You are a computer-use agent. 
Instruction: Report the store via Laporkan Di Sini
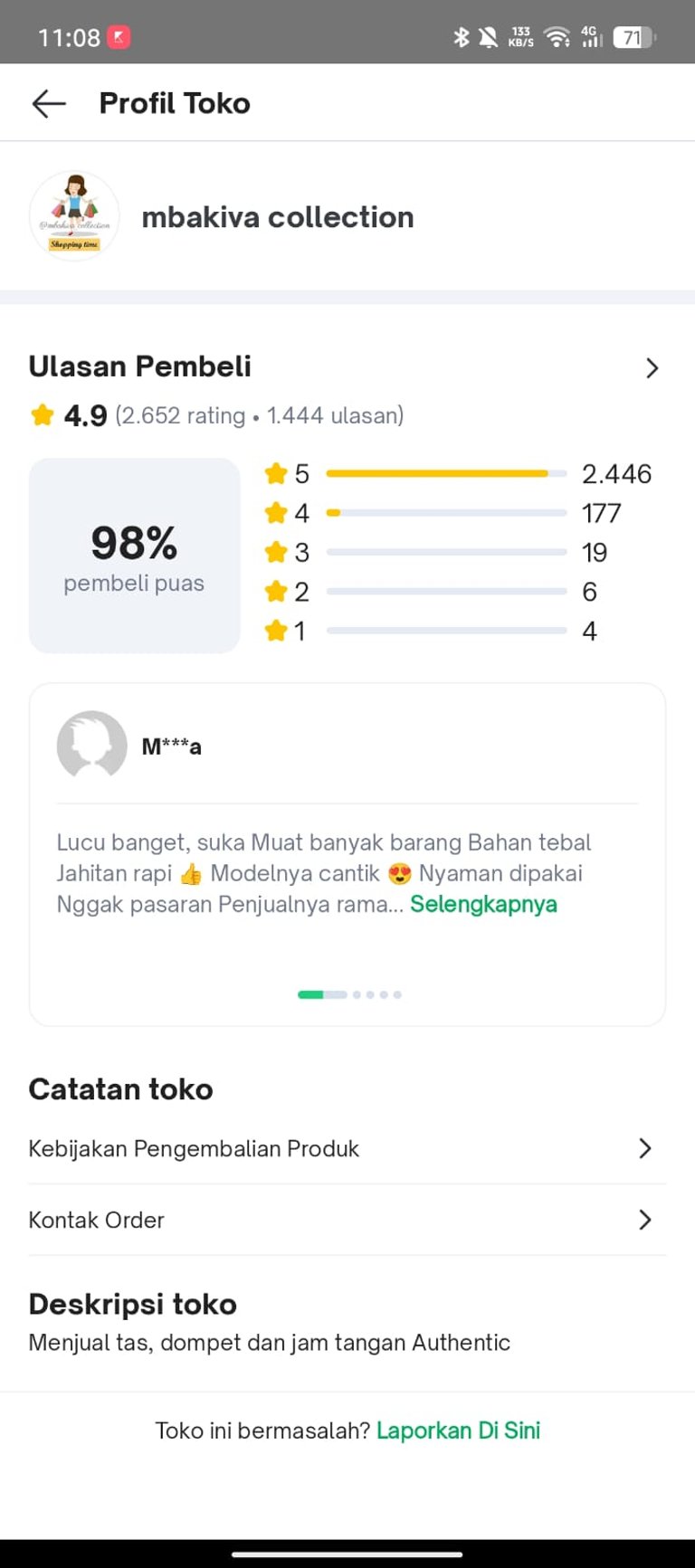(458, 1430)
